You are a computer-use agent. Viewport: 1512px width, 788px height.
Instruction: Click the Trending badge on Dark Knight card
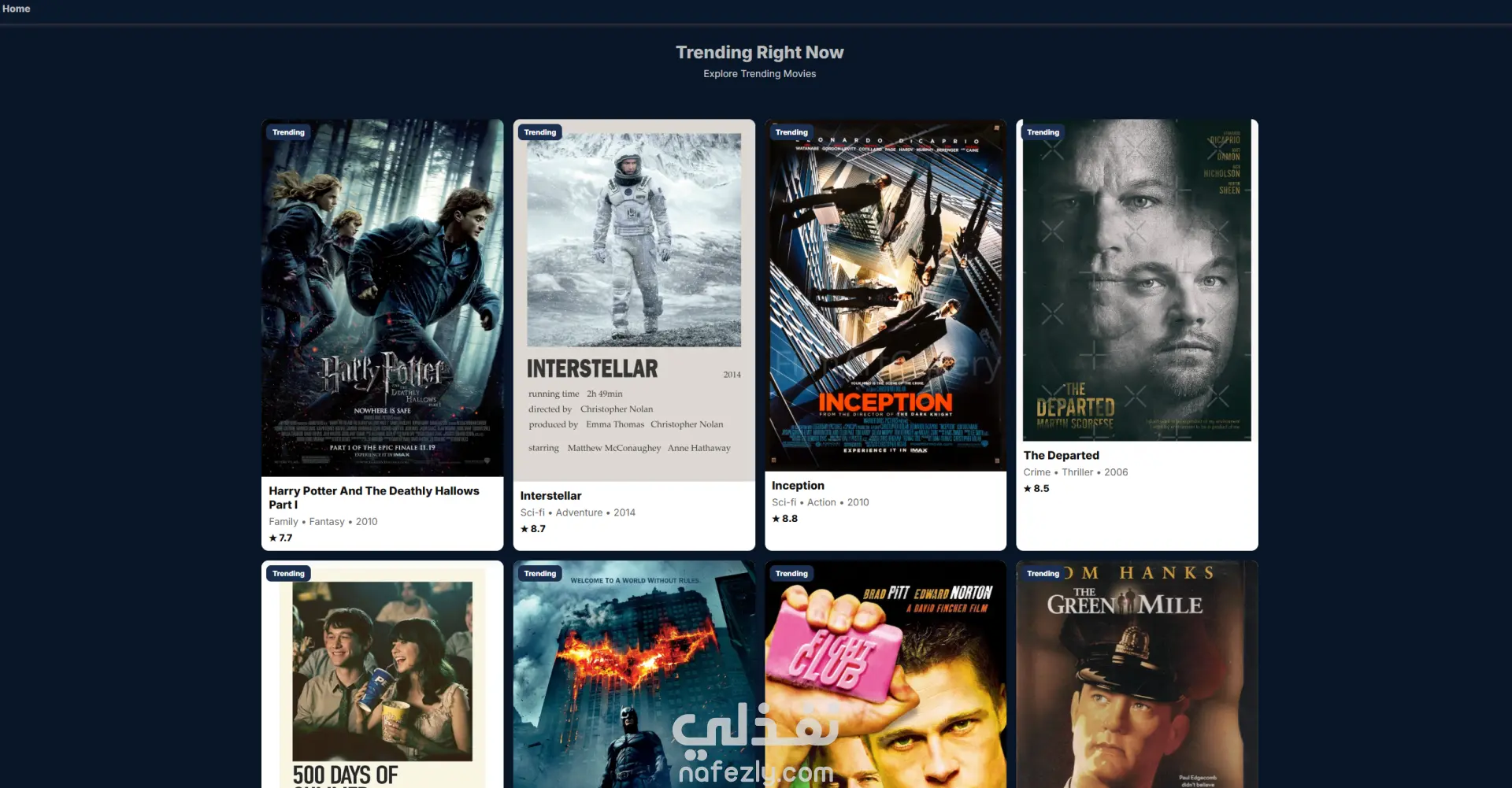[540, 574]
